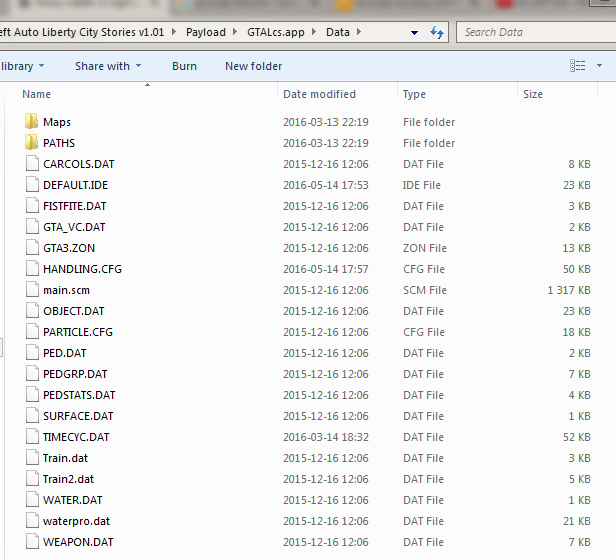
Task: Select the PEDGRP.DAT file icon
Action: pos(32,374)
